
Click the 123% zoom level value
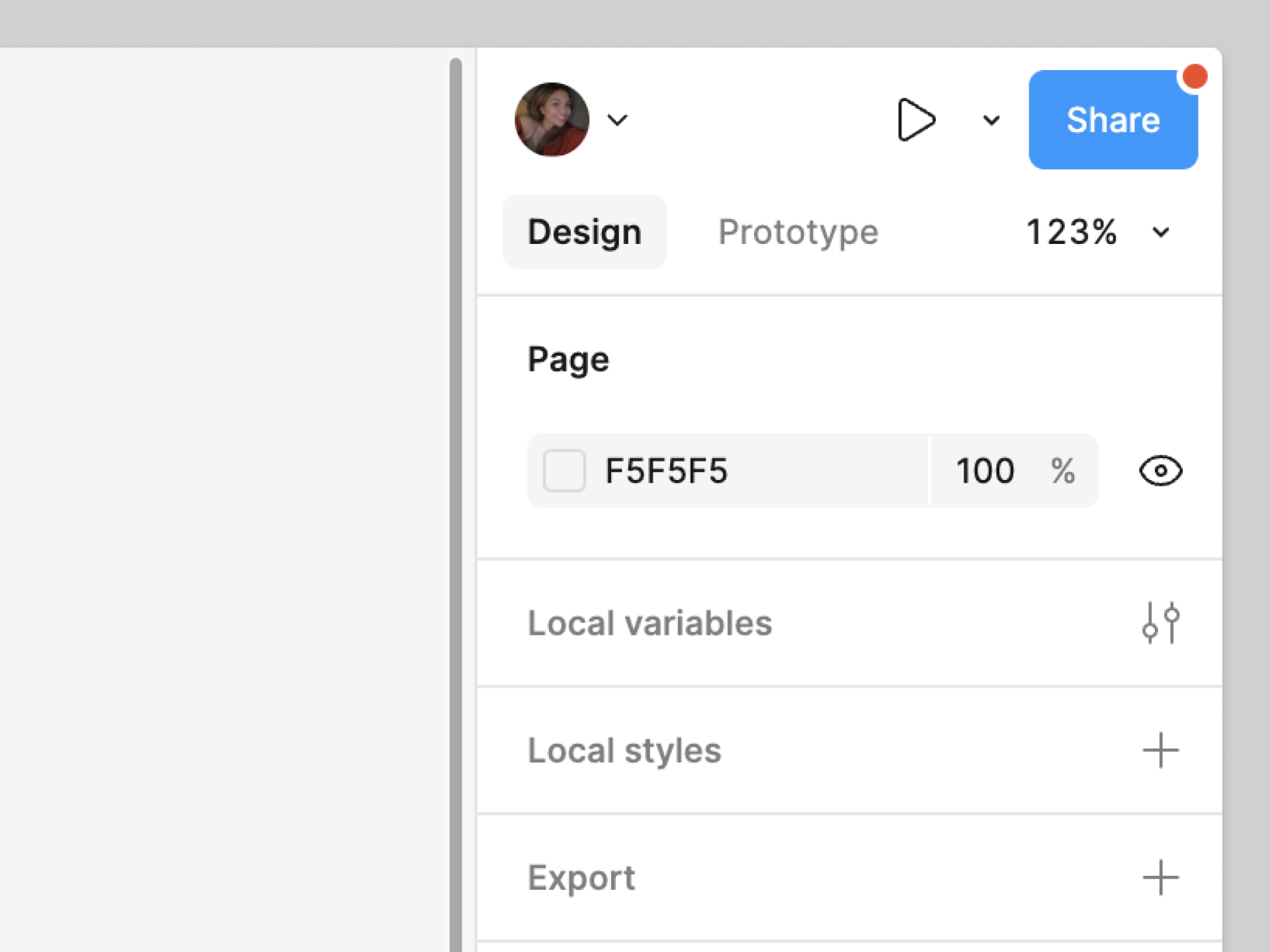tap(1072, 232)
